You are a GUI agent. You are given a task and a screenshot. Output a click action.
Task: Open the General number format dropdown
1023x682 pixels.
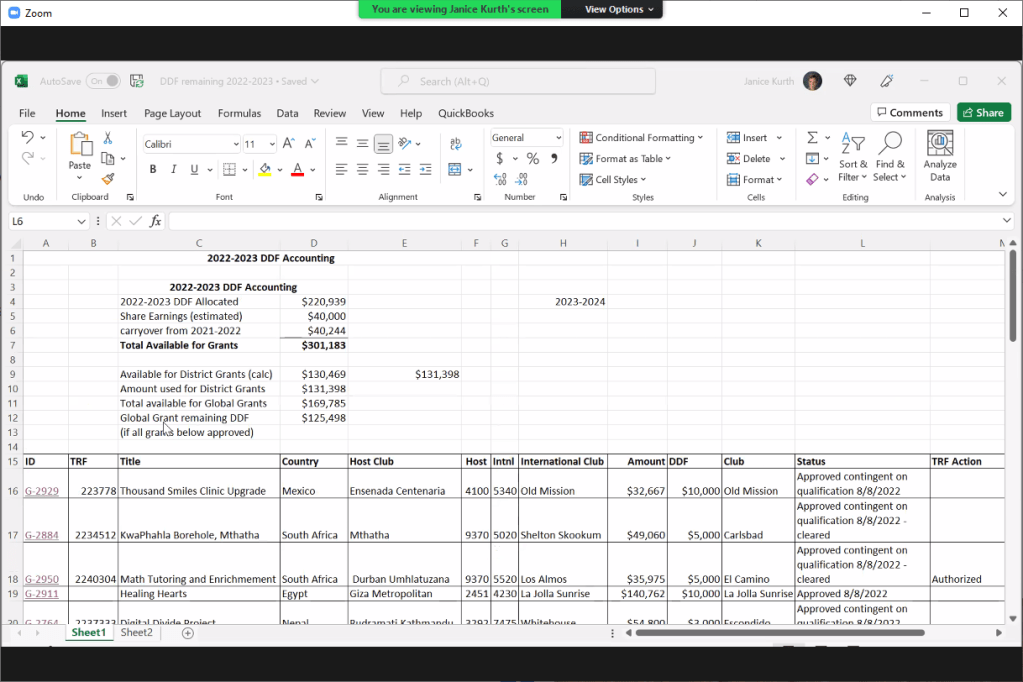coord(558,138)
